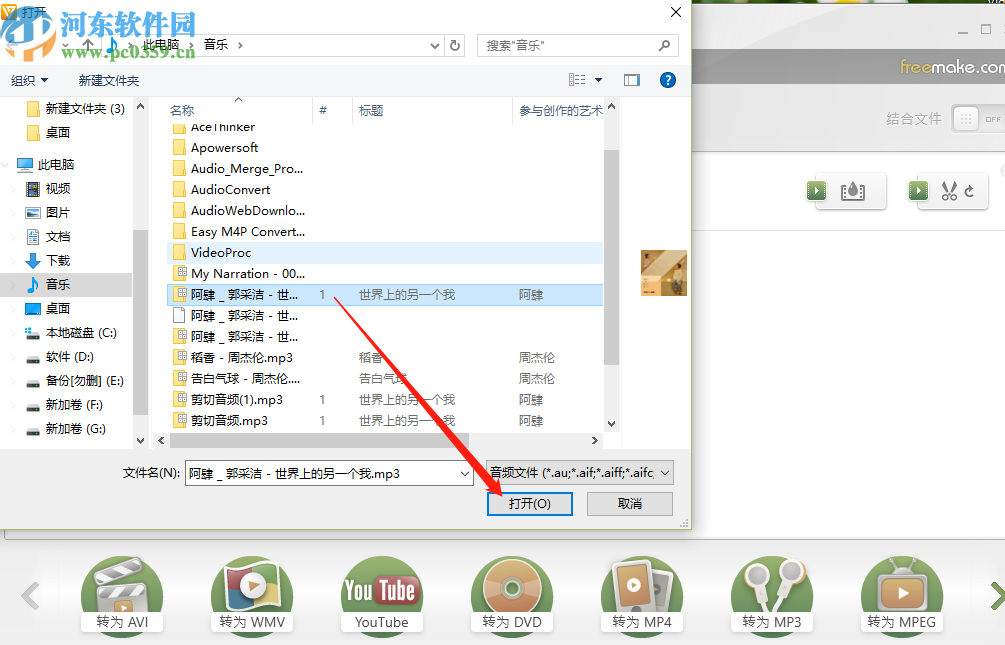Open the view options dropdown arrow
Viewport: 1005px width, 645px height.
pos(599,80)
